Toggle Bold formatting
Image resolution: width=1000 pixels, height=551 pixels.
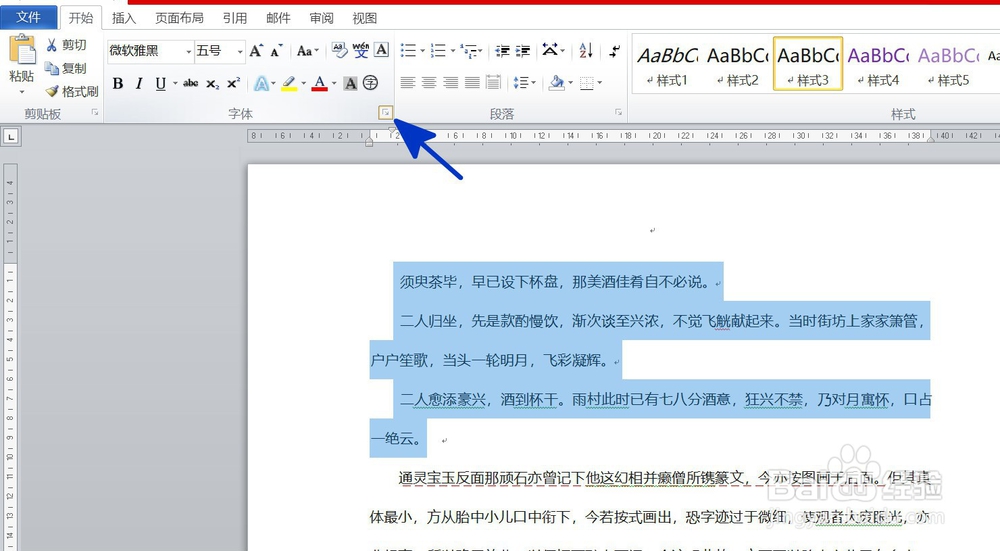click(118, 84)
